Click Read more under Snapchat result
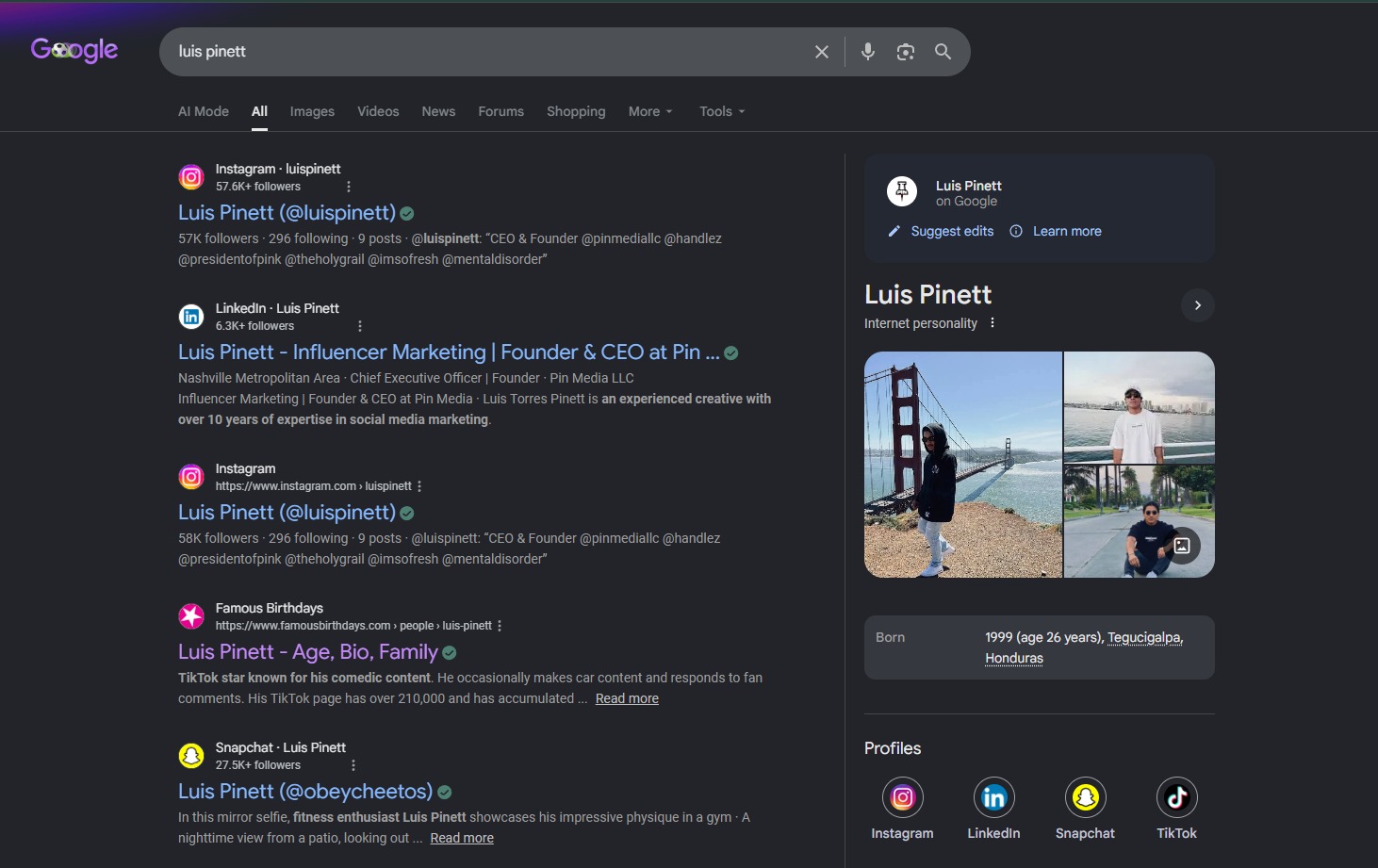This screenshot has width=1378, height=868. (x=462, y=838)
